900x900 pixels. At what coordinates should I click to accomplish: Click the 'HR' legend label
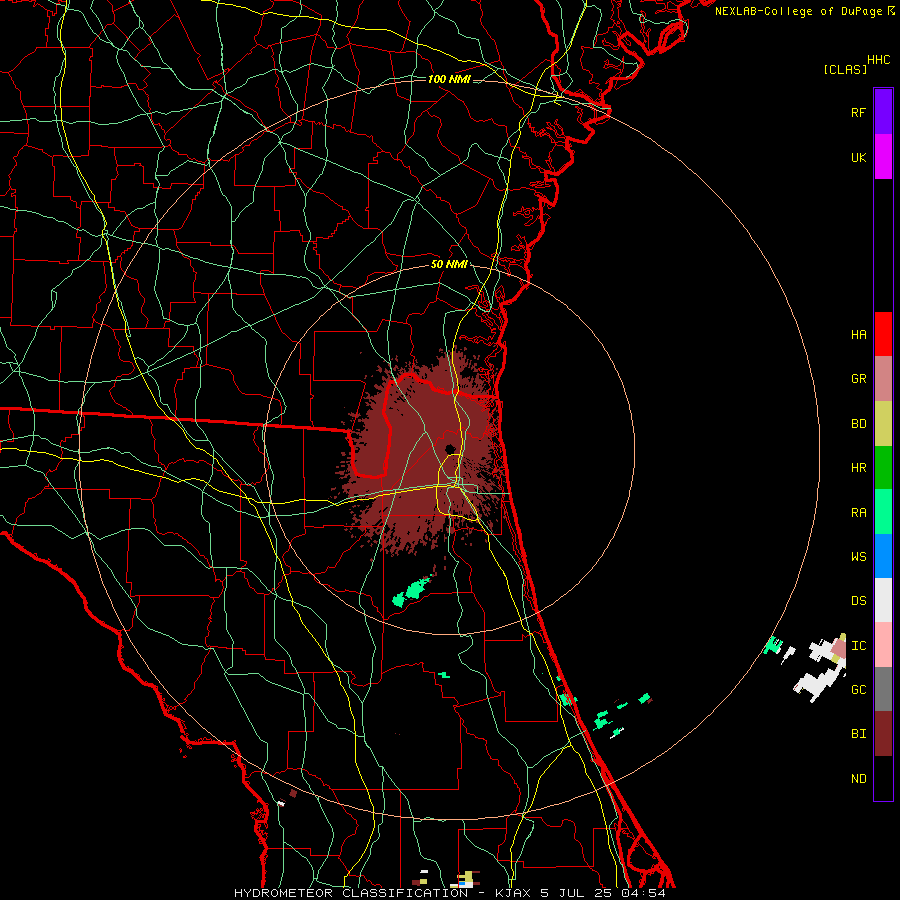[858, 468]
